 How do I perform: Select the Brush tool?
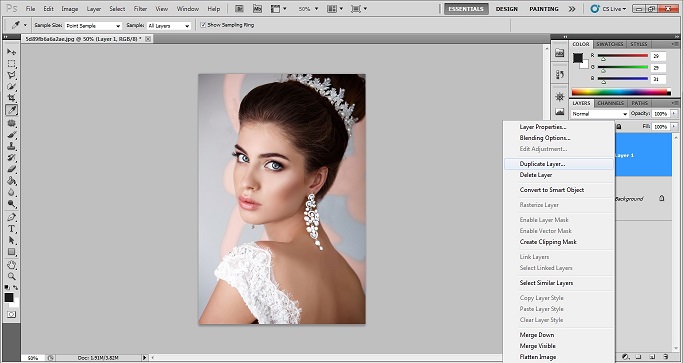tap(11, 135)
